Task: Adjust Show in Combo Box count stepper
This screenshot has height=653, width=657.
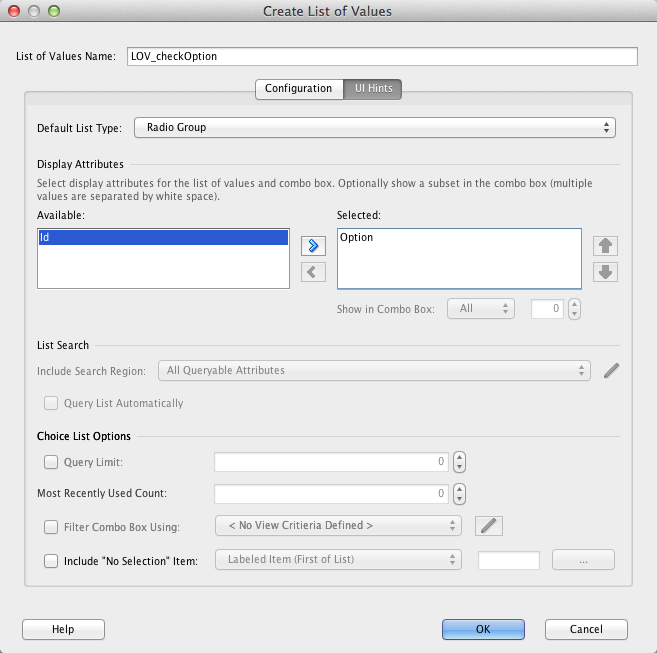Action: pyautogui.click(x=574, y=309)
